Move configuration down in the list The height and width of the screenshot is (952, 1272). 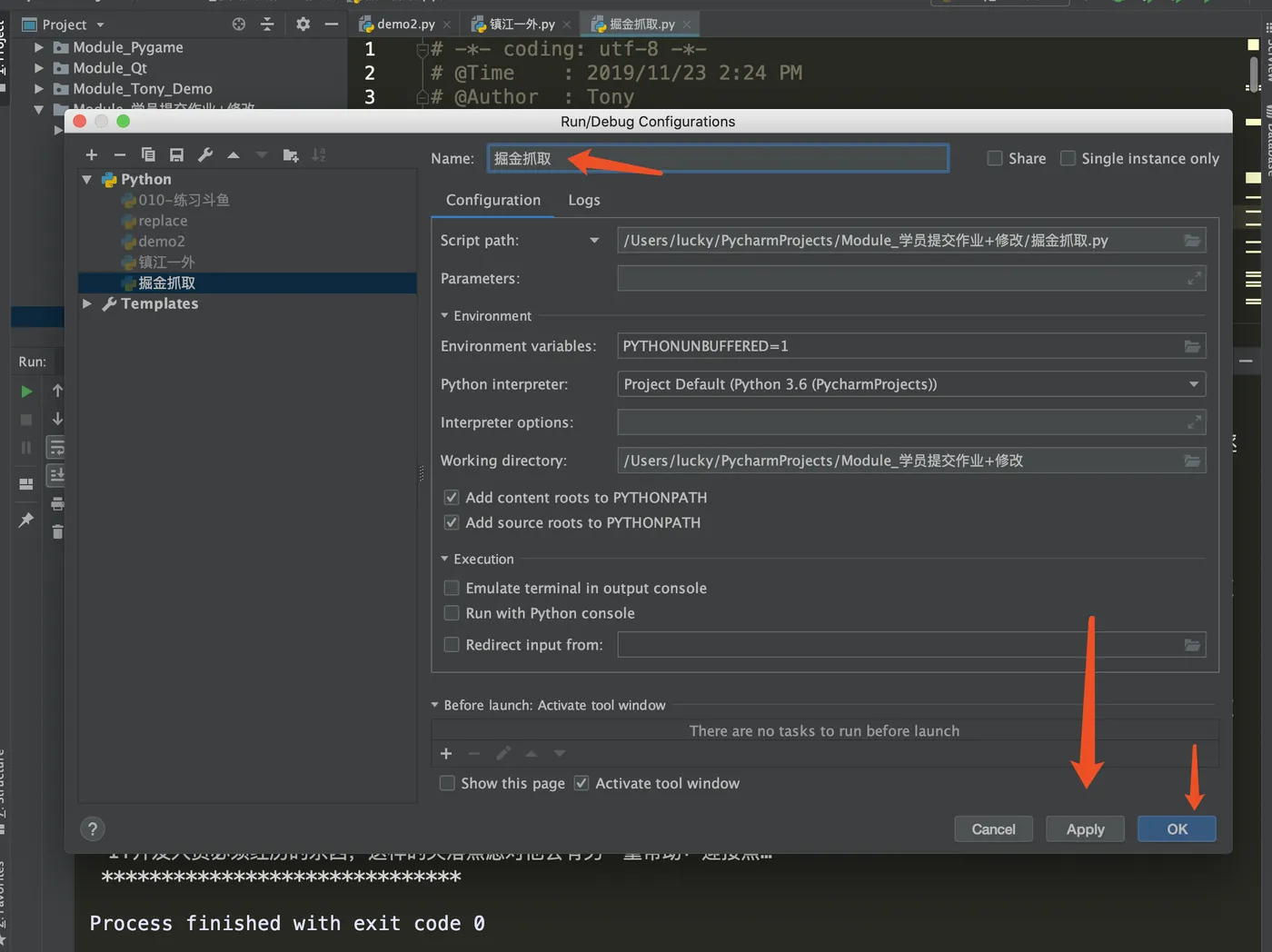pos(262,155)
